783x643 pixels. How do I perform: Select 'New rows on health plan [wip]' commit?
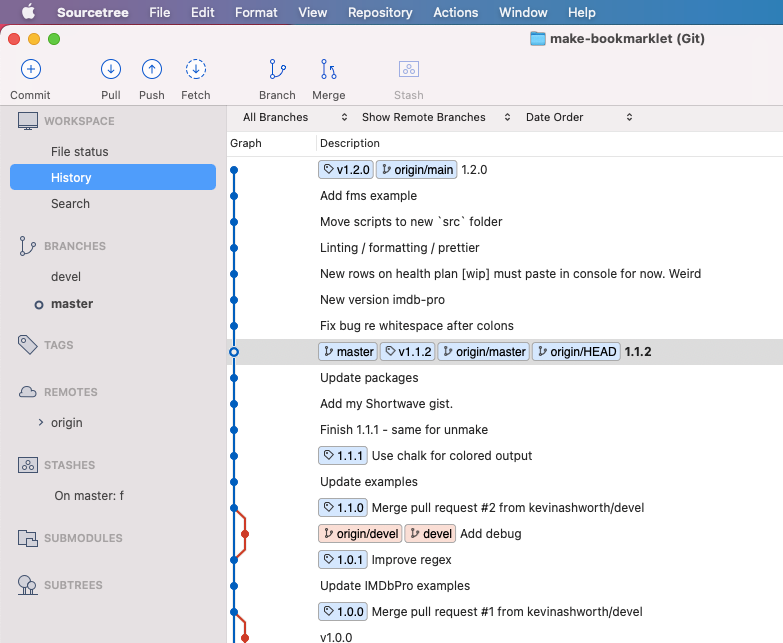pyautogui.click(x=505, y=274)
